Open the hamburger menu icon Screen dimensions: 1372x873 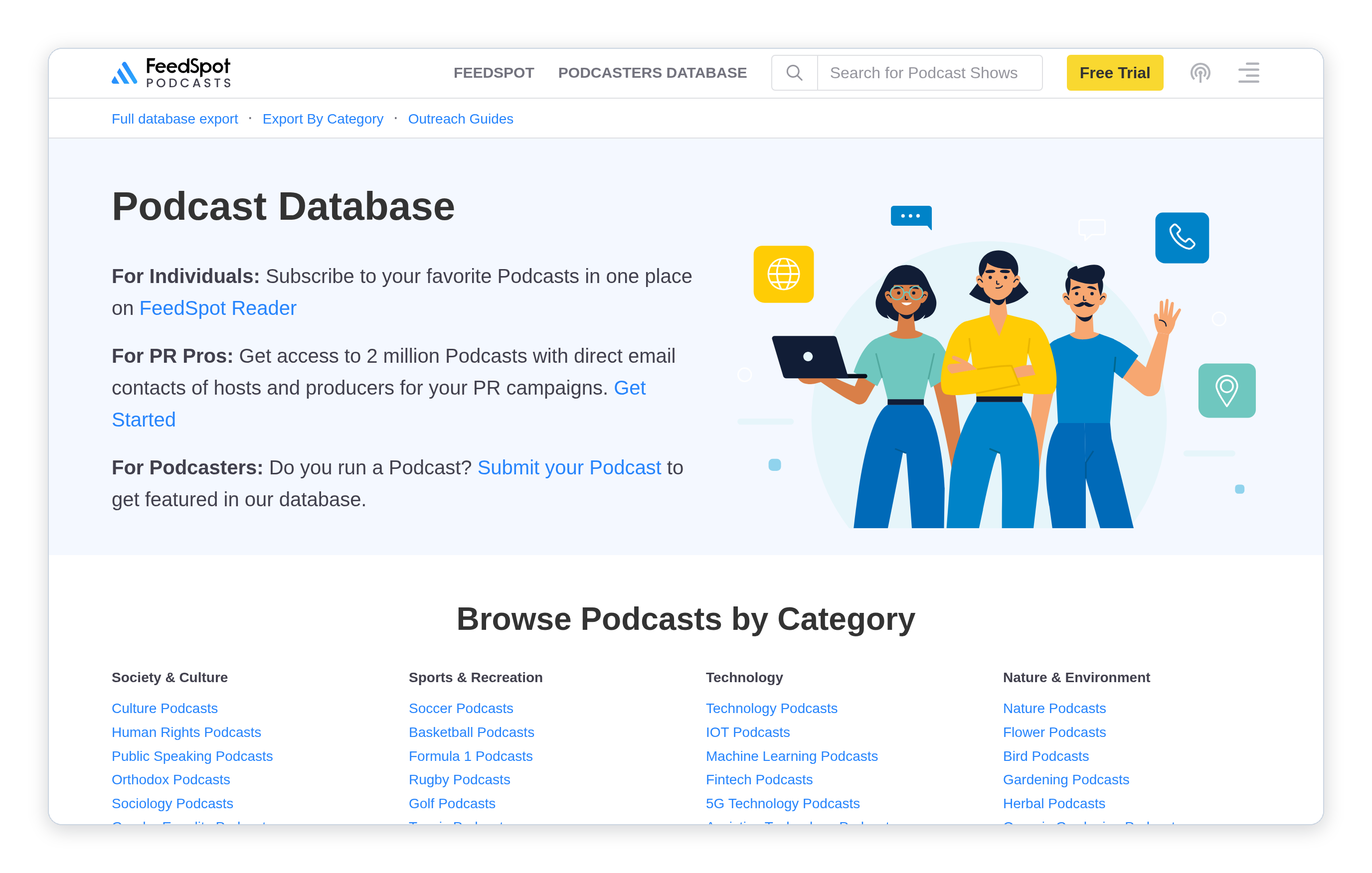pos(1248,73)
